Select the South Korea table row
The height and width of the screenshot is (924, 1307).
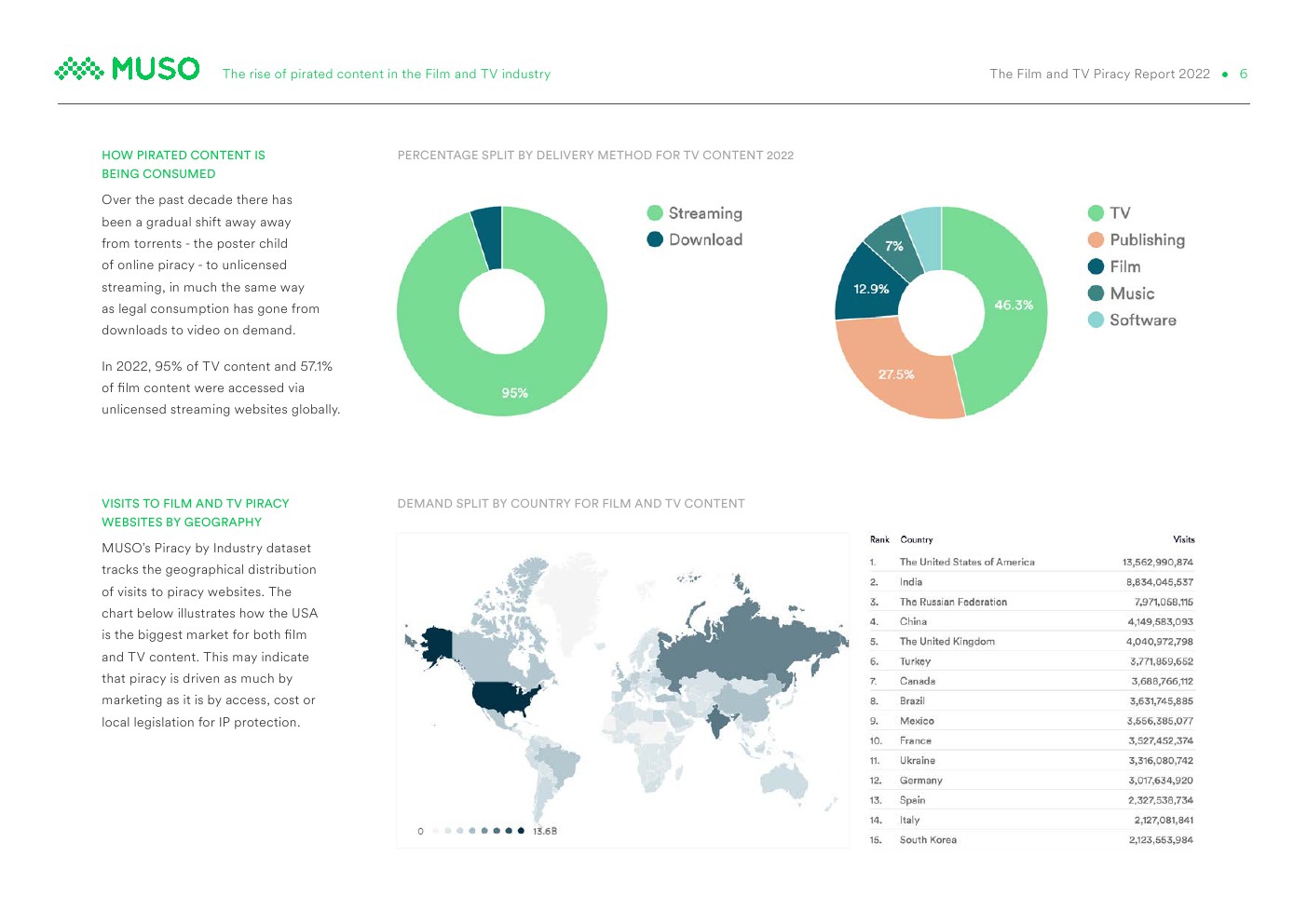coord(1030,840)
